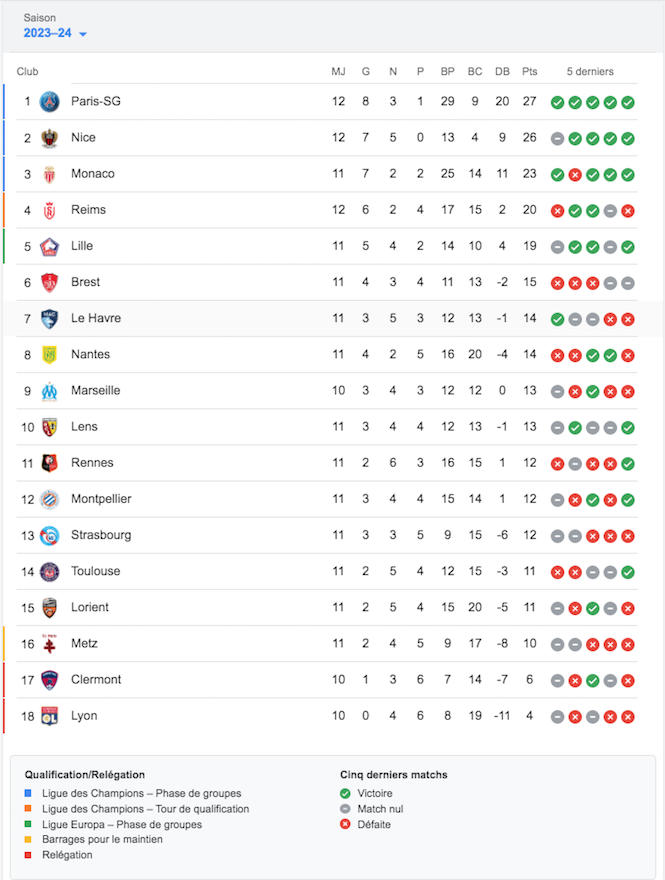
Task: Click the dropdown arrow beside 2023–24
Action: (83, 34)
